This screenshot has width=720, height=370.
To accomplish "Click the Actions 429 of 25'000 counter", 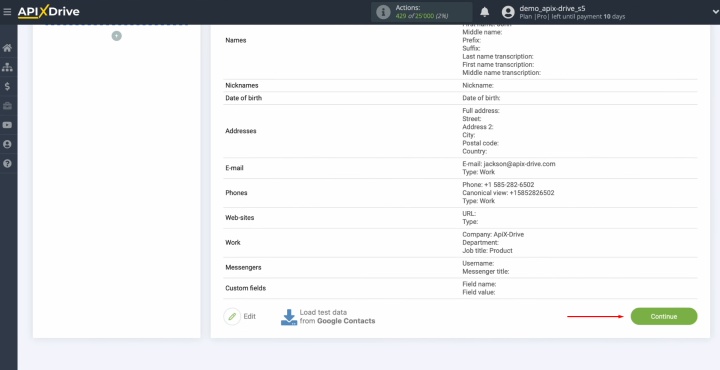I will tap(422, 12).
